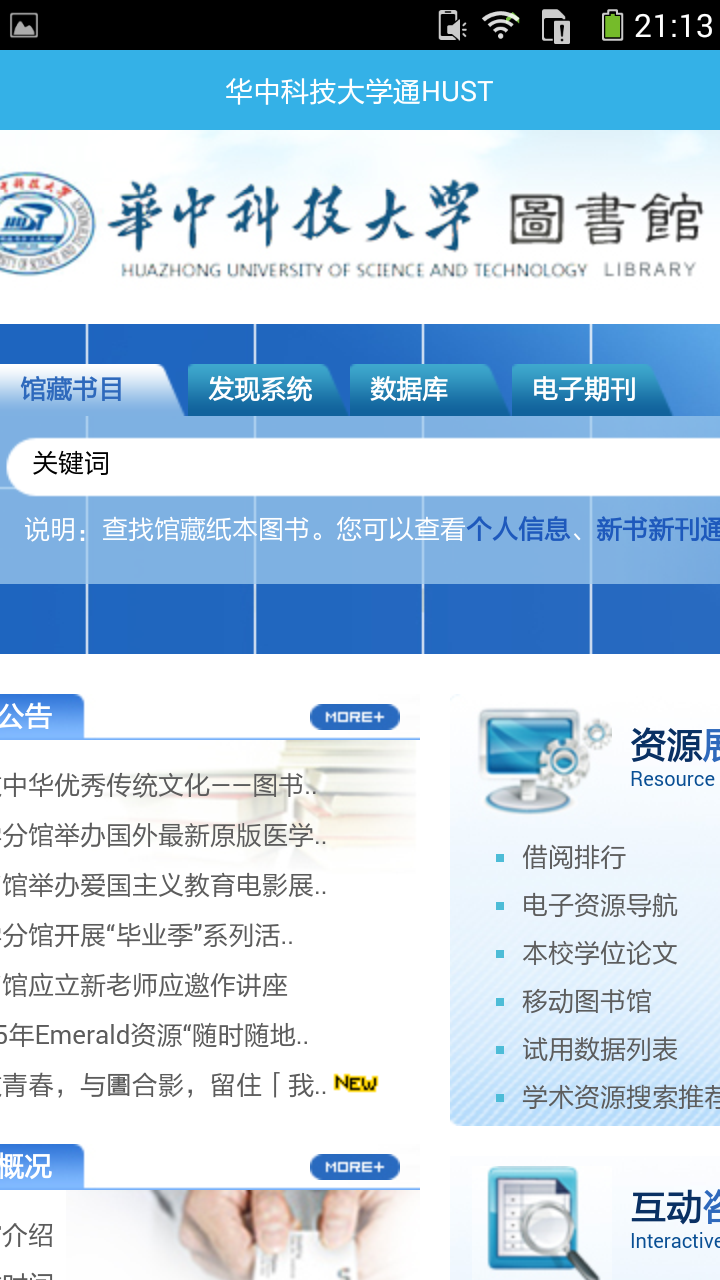This screenshot has height=1280, width=720.
Task: Open the 新书新刊通 link
Action: pyautogui.click(x=658, y=529)
